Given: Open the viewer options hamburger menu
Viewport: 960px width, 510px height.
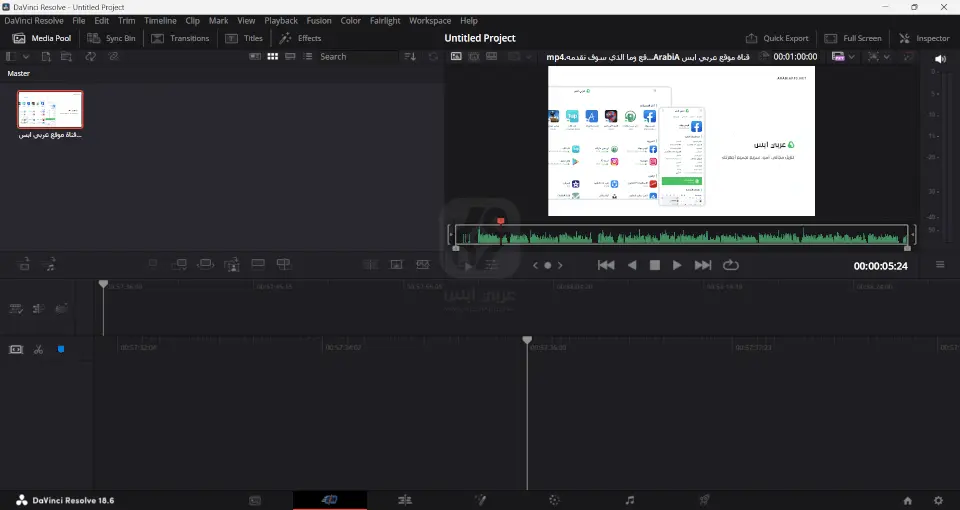Looking at the screenshot, I should tap(940, 264).
